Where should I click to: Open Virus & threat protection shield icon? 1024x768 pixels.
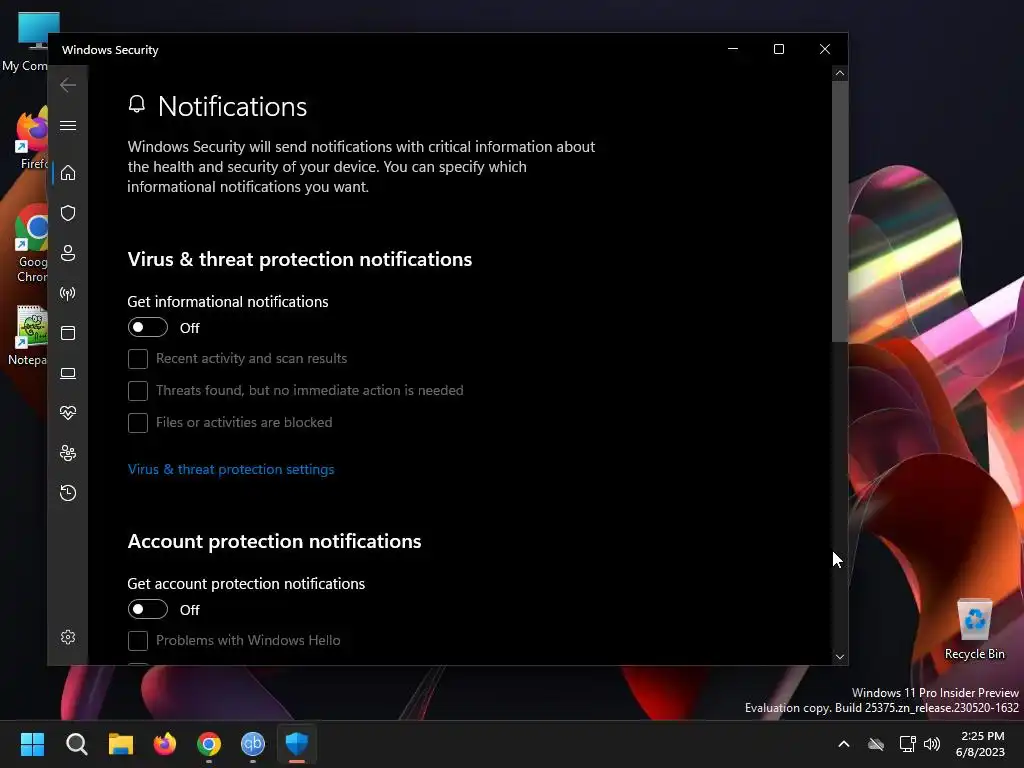(x=68, y=213)
